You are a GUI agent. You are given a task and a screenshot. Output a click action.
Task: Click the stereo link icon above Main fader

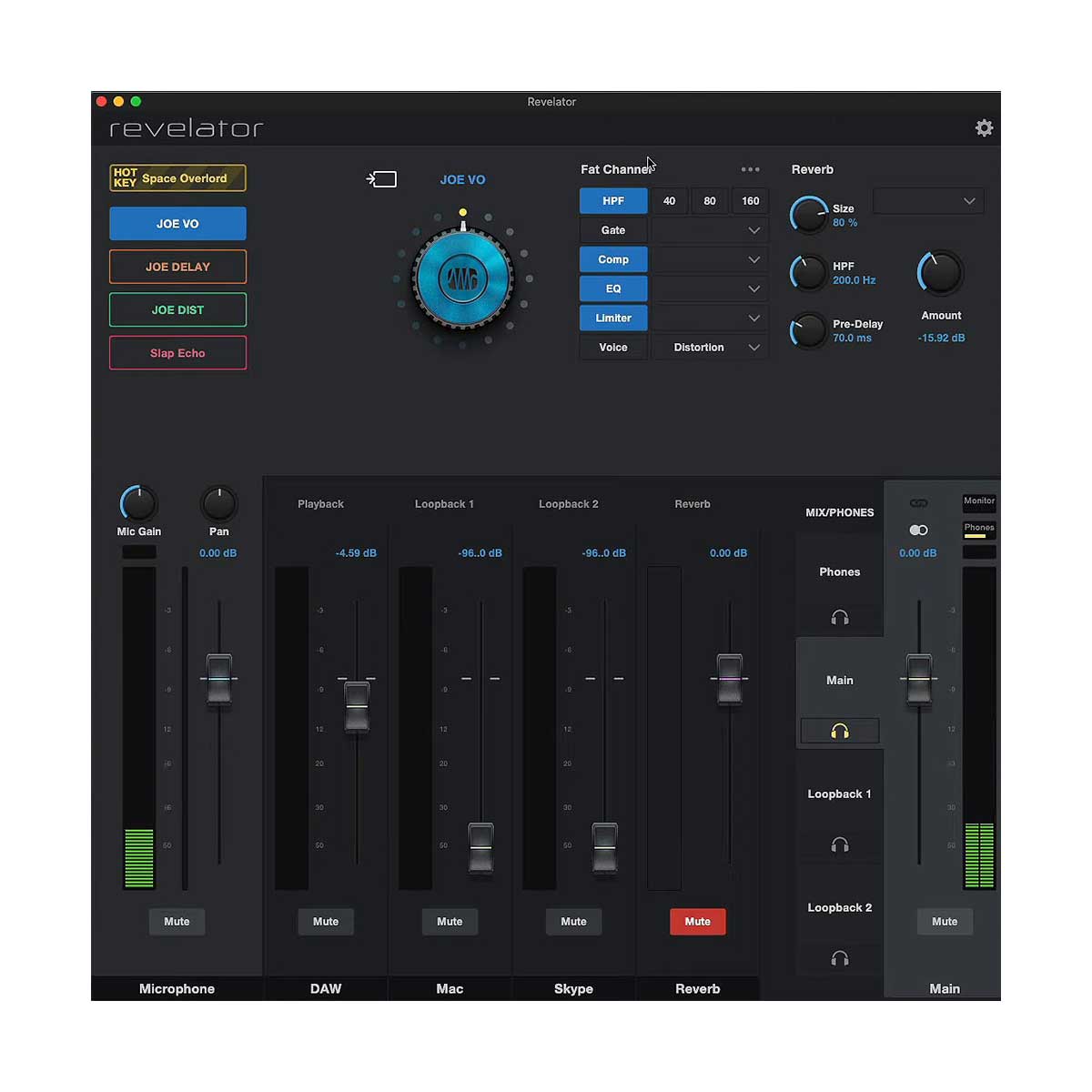(918, 503)
